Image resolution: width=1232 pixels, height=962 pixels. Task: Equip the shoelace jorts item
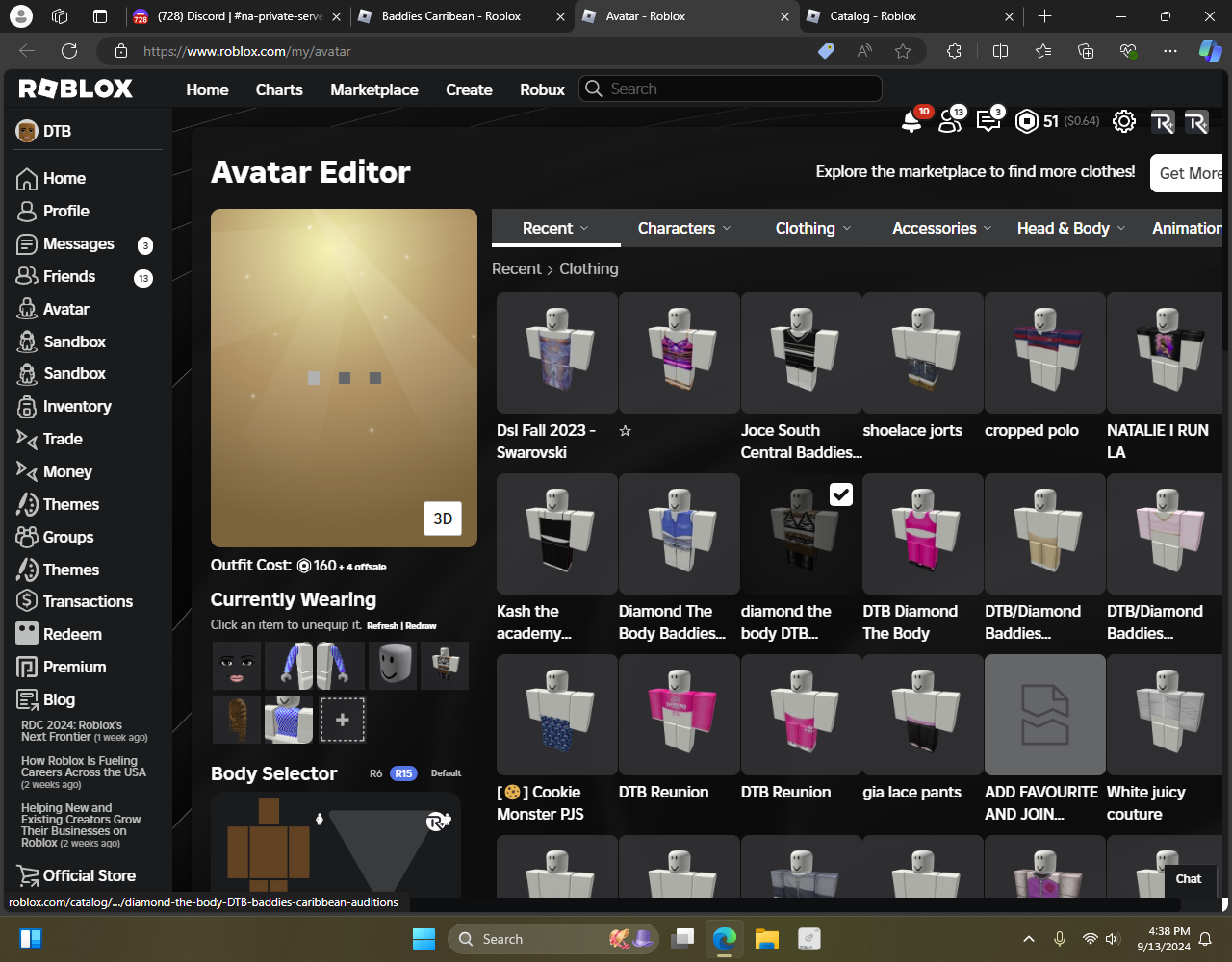923,353
